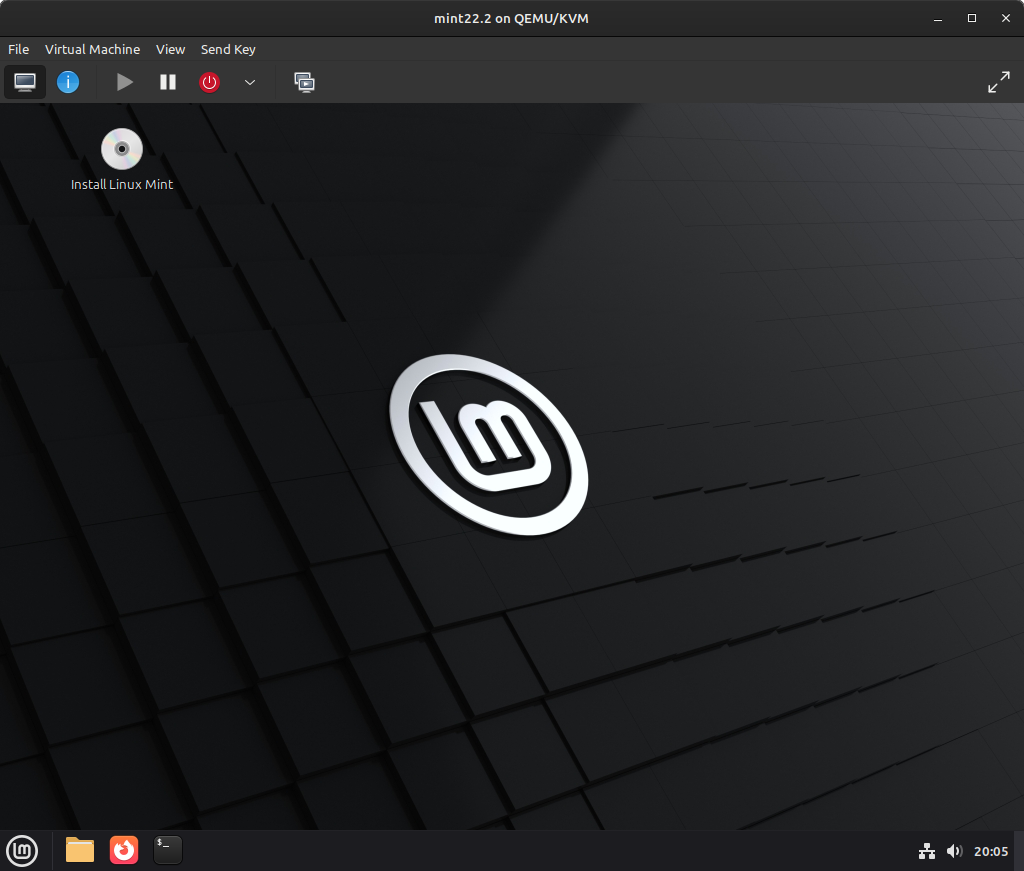Run the virtual machine
Viewport: 1024px width, 871px height.
pyautogui.click(x=124, y=82)
